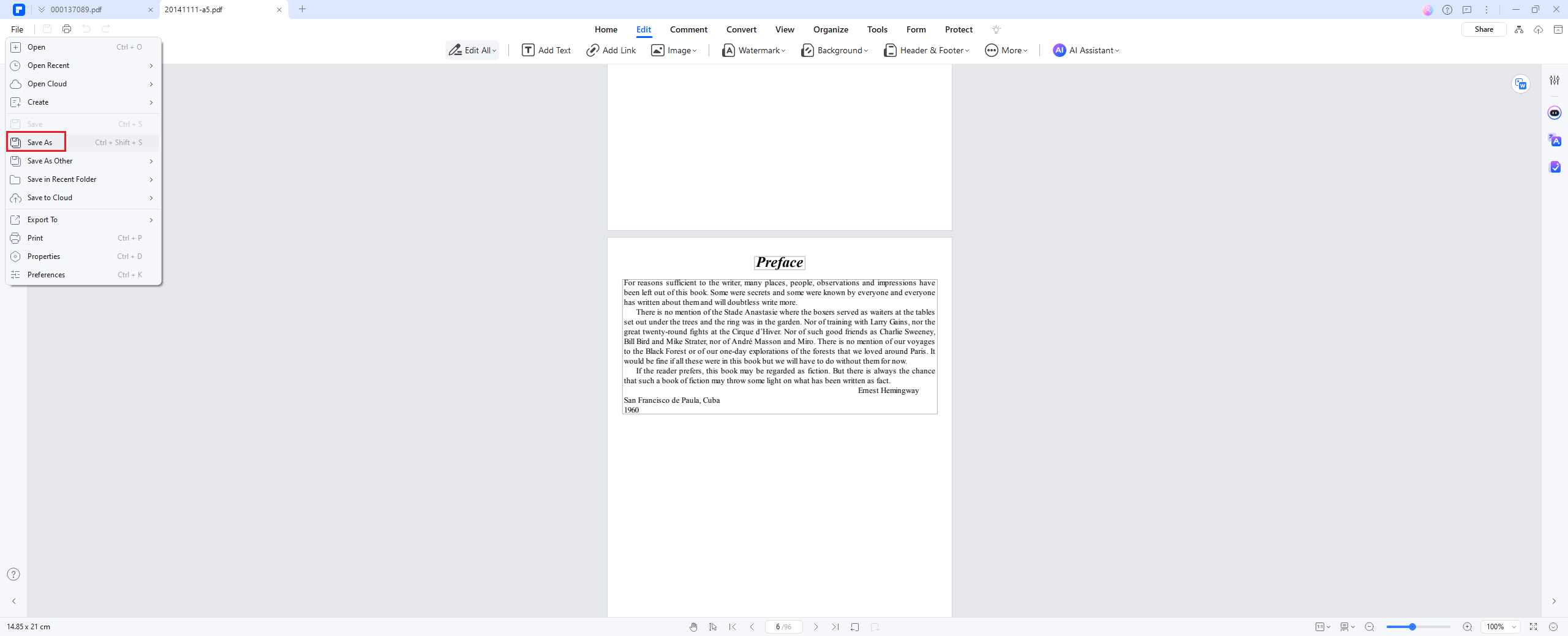This screenshot has height=636, width=1568.
Task: Click the lightbulb tips icon
Action: (997, 29)
